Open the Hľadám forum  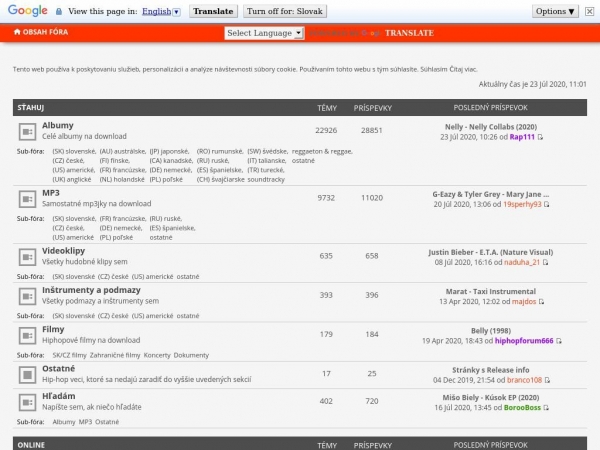[x=59, y=396]
